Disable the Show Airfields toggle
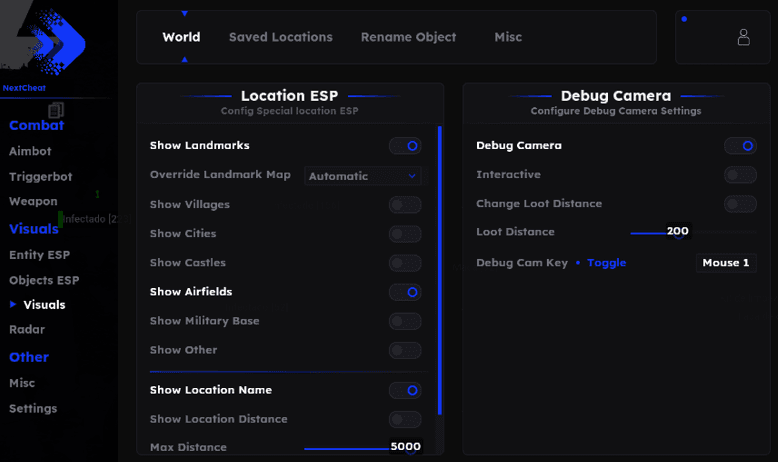This screenshot has width=778, height=462. point(405,292)
